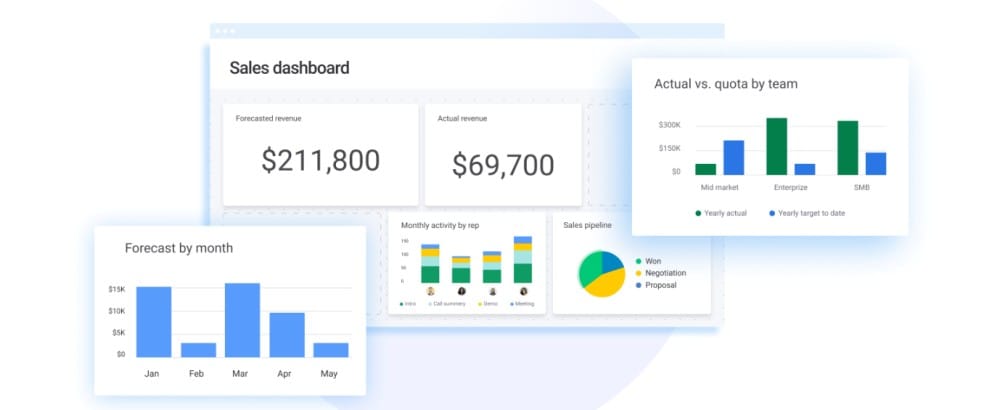Click the blue Mid market target bar
1000x410 pixels.
733,157
